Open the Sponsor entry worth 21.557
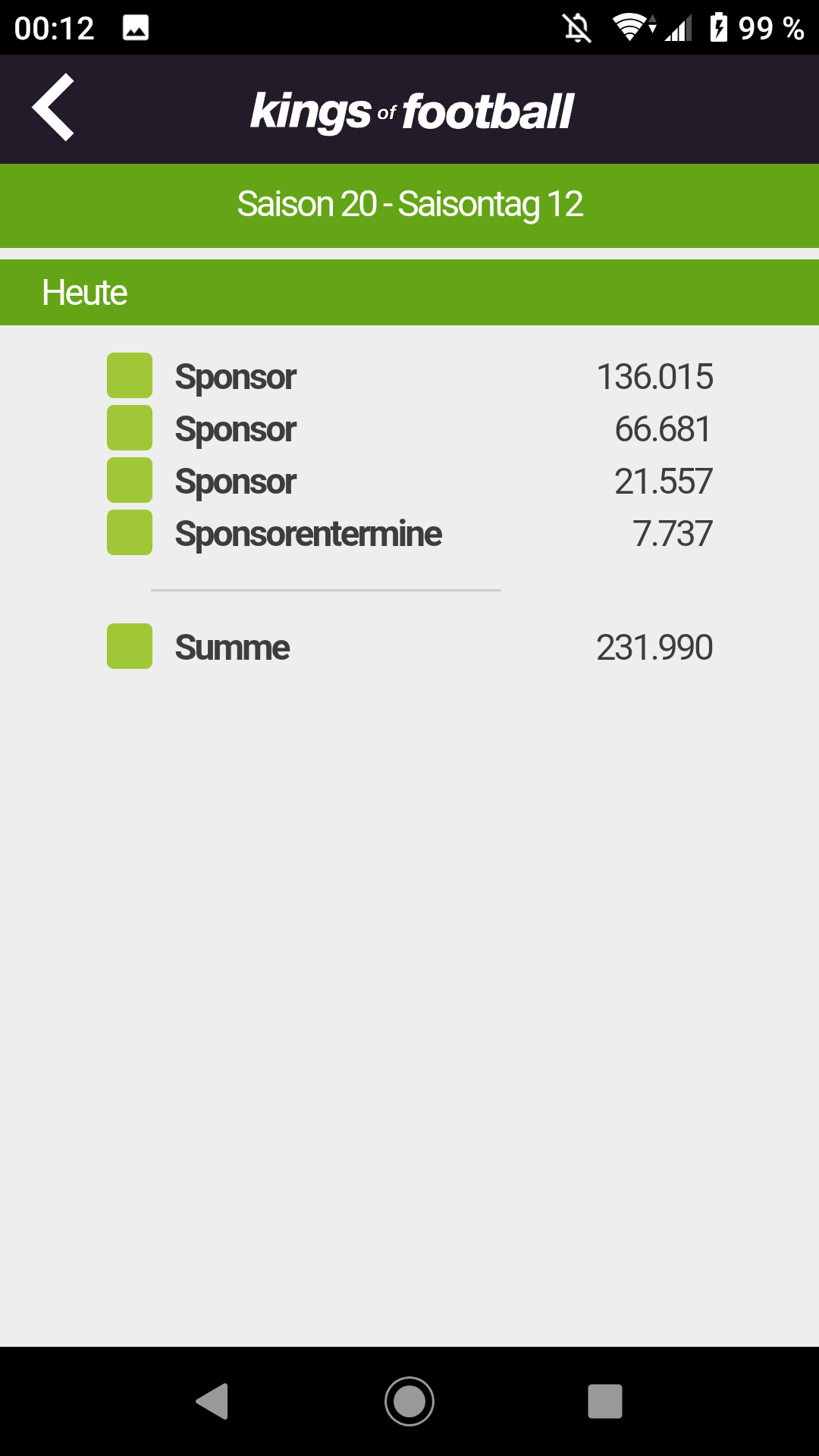Screen dimensions: 819x1456 pyautogui.click(x=409, y=481)
